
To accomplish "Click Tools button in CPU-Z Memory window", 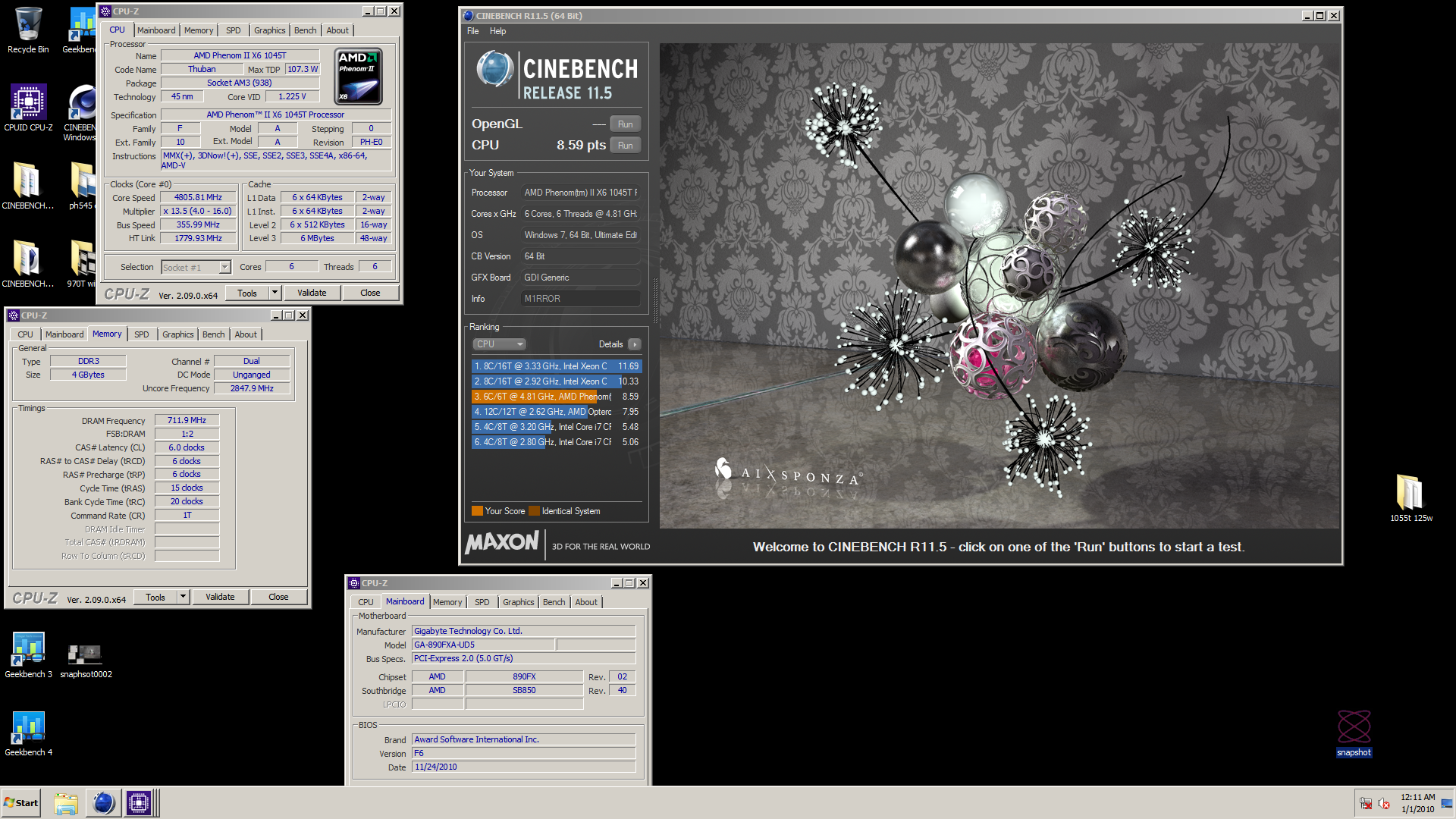I will 155,597.
